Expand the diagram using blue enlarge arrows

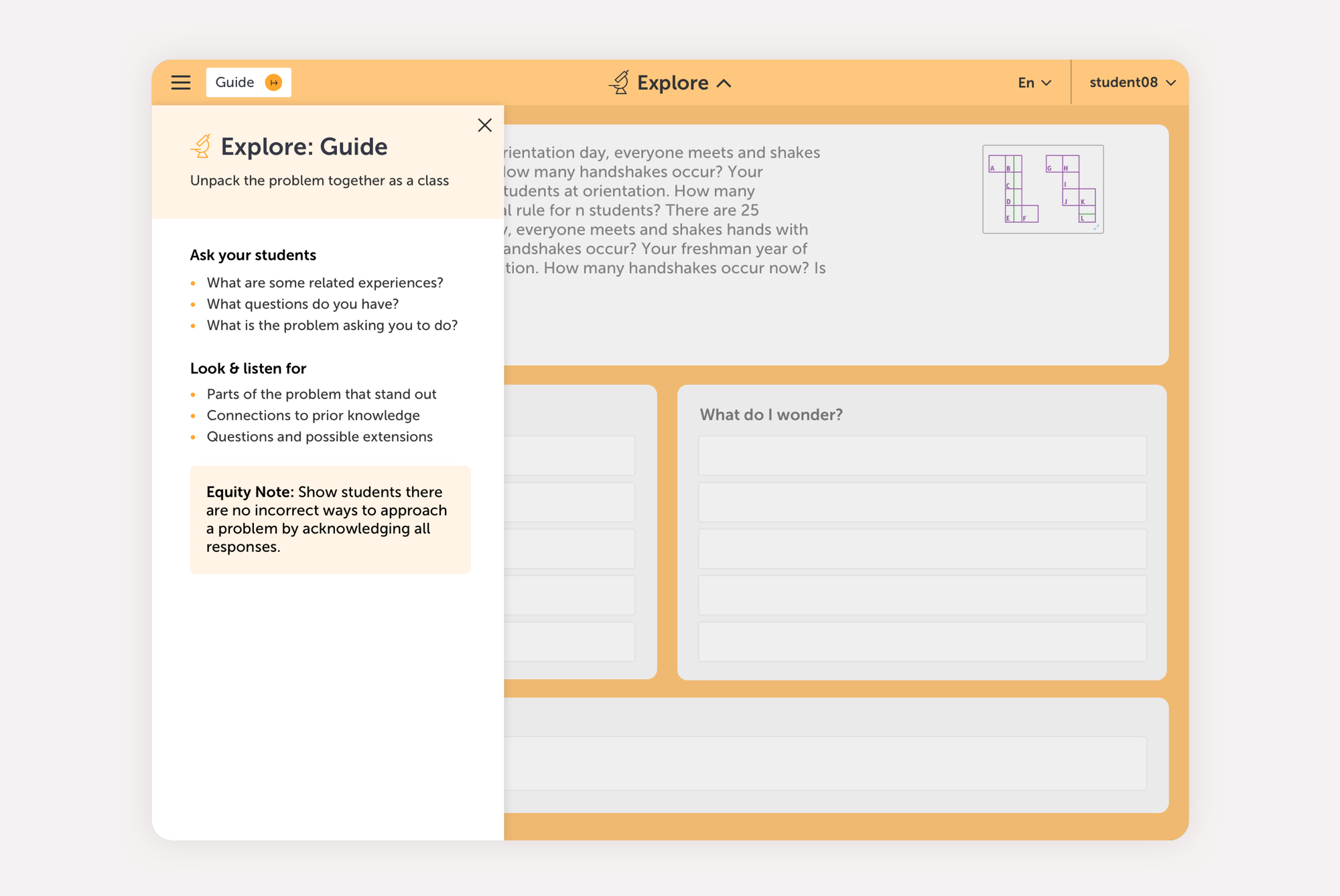click(x=1096, y=227)
